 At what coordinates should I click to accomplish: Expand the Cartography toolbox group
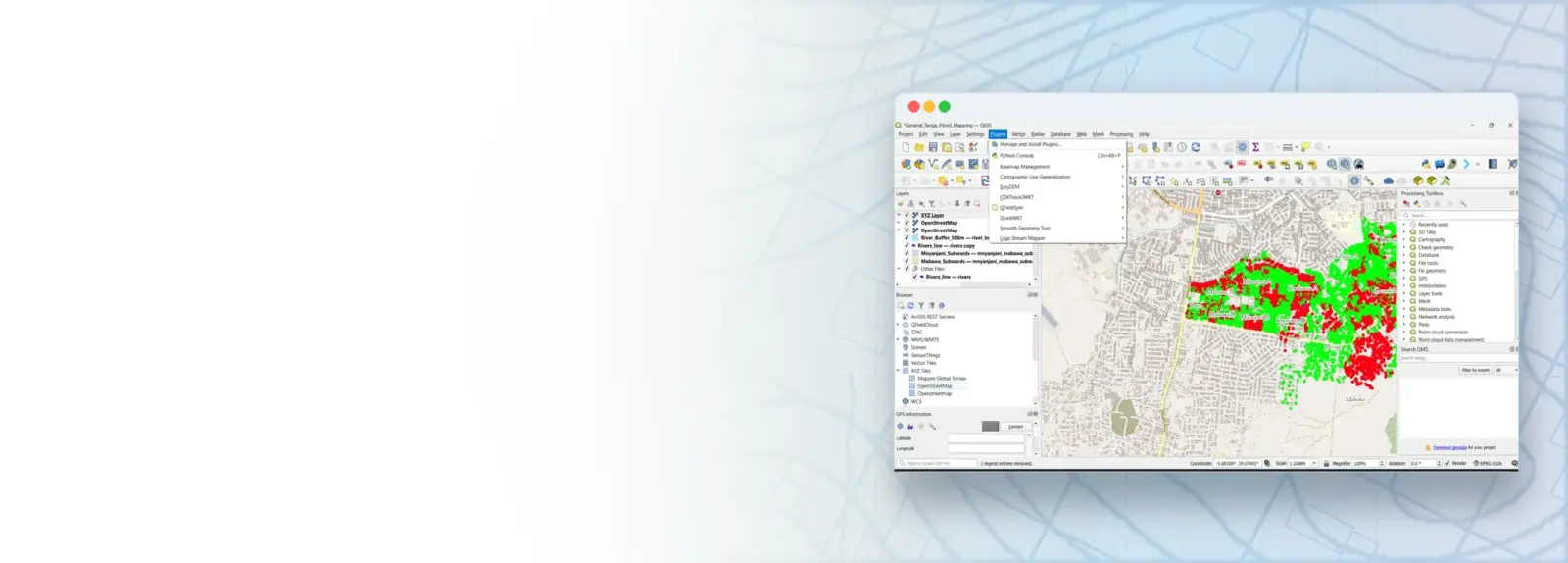(x=1404, y=239)
